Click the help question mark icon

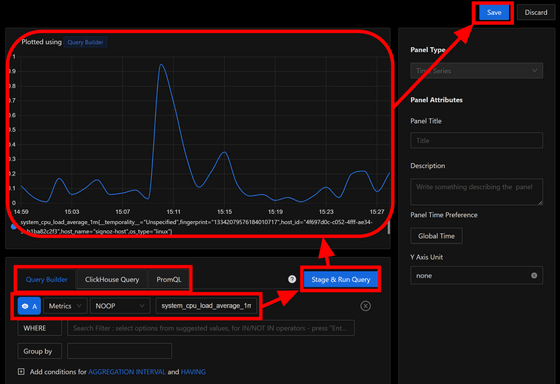click(x=292, y=279)
